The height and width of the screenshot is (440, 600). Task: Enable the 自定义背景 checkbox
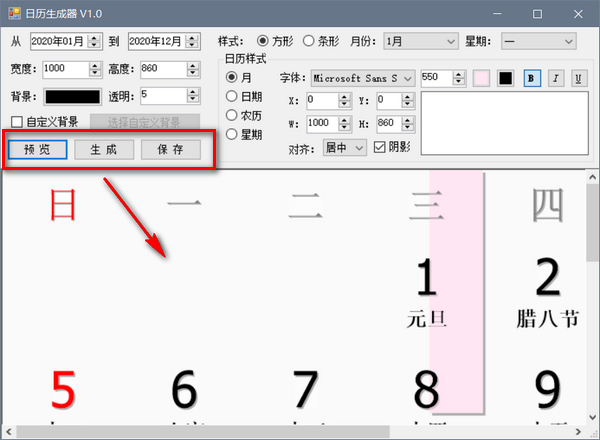click(17, 122)
